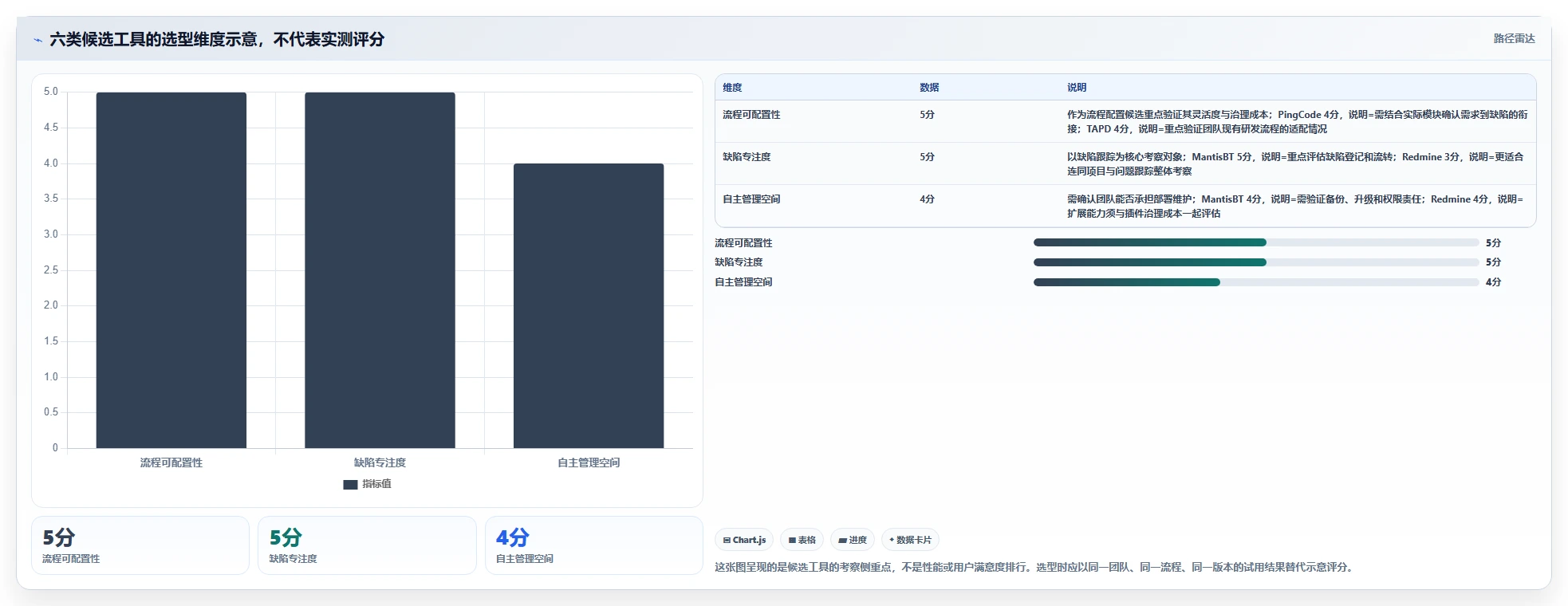Click the 缺陷专注度 table row cell
The height and width of the screenshot is (606, 1568).
pyautogui.click(x=747, y=157)
